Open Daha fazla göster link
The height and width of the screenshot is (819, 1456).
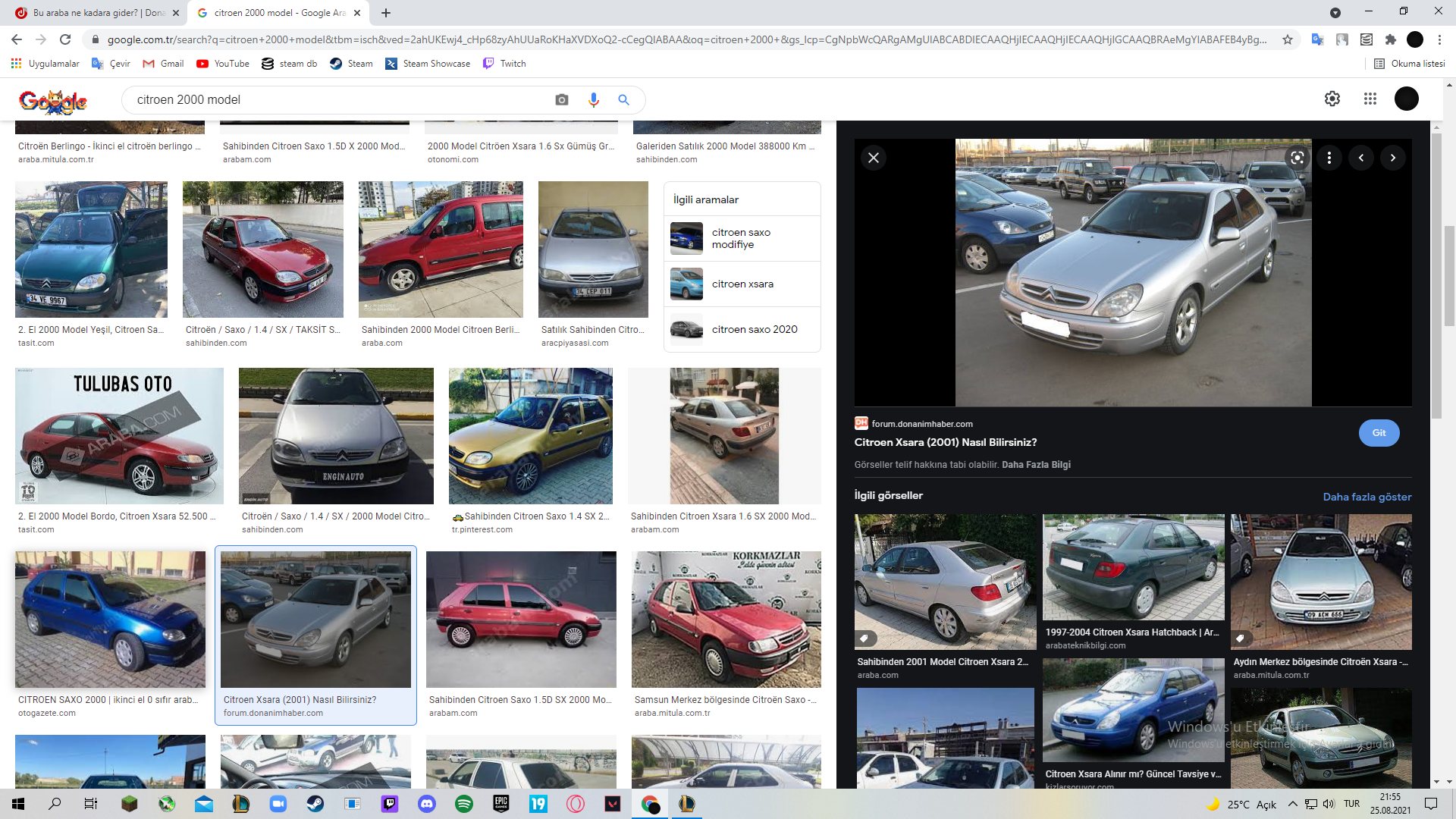pyautogui.click(x=1367, y=497)
